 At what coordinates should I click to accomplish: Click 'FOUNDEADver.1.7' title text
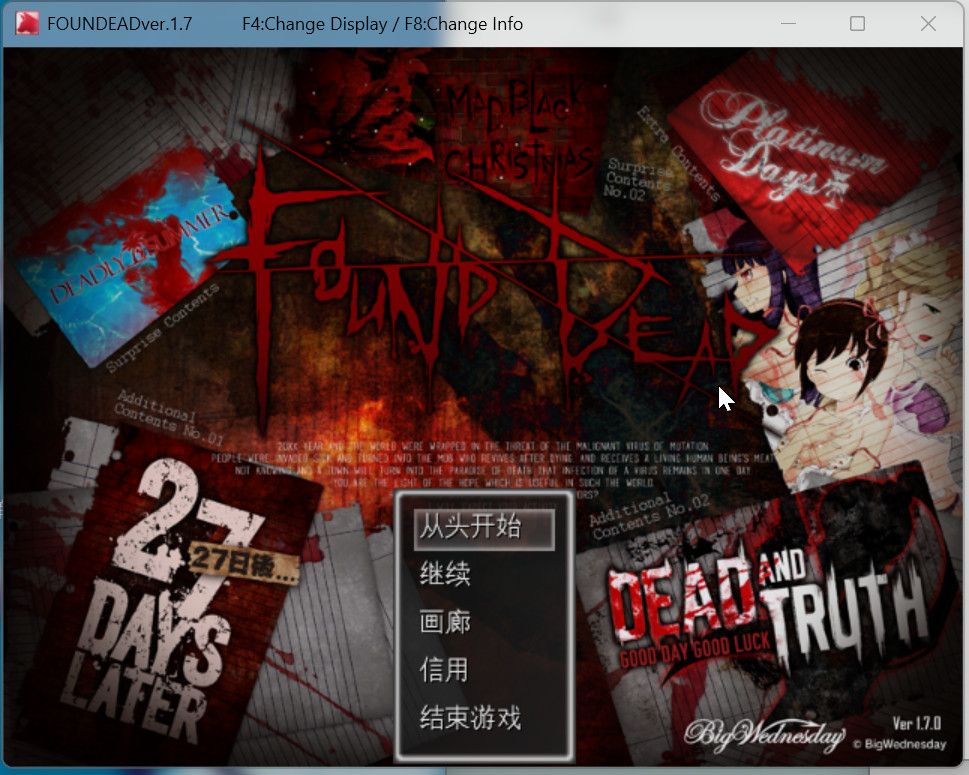119,23
